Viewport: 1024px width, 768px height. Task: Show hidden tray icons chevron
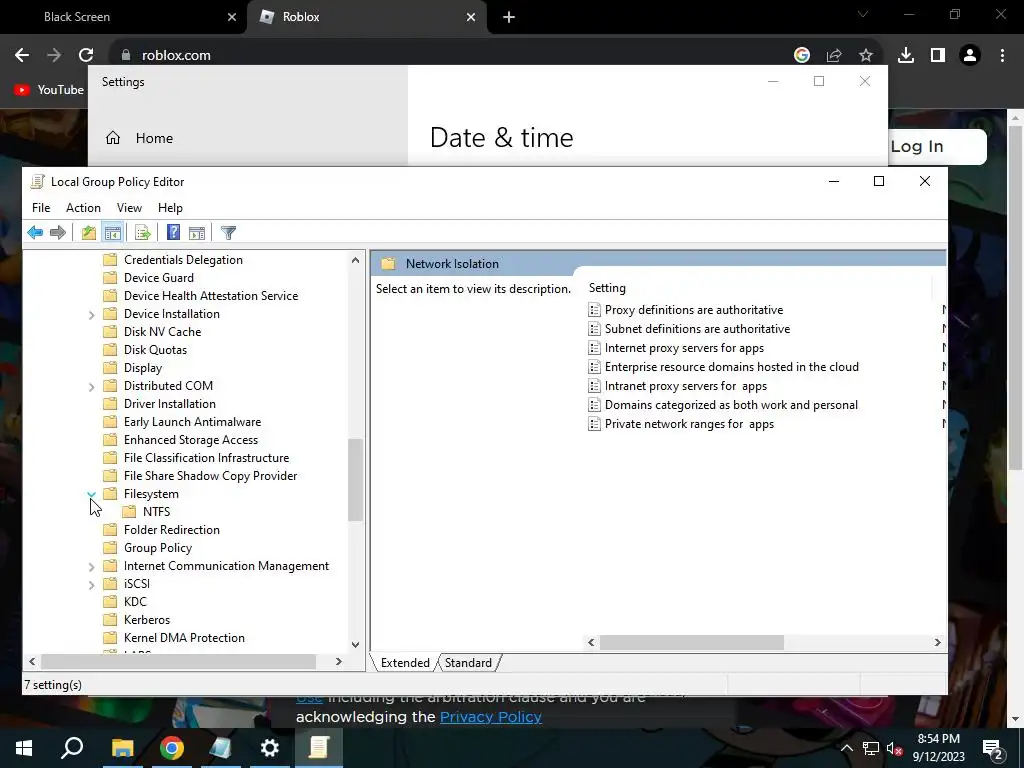[x=846, y=748]
